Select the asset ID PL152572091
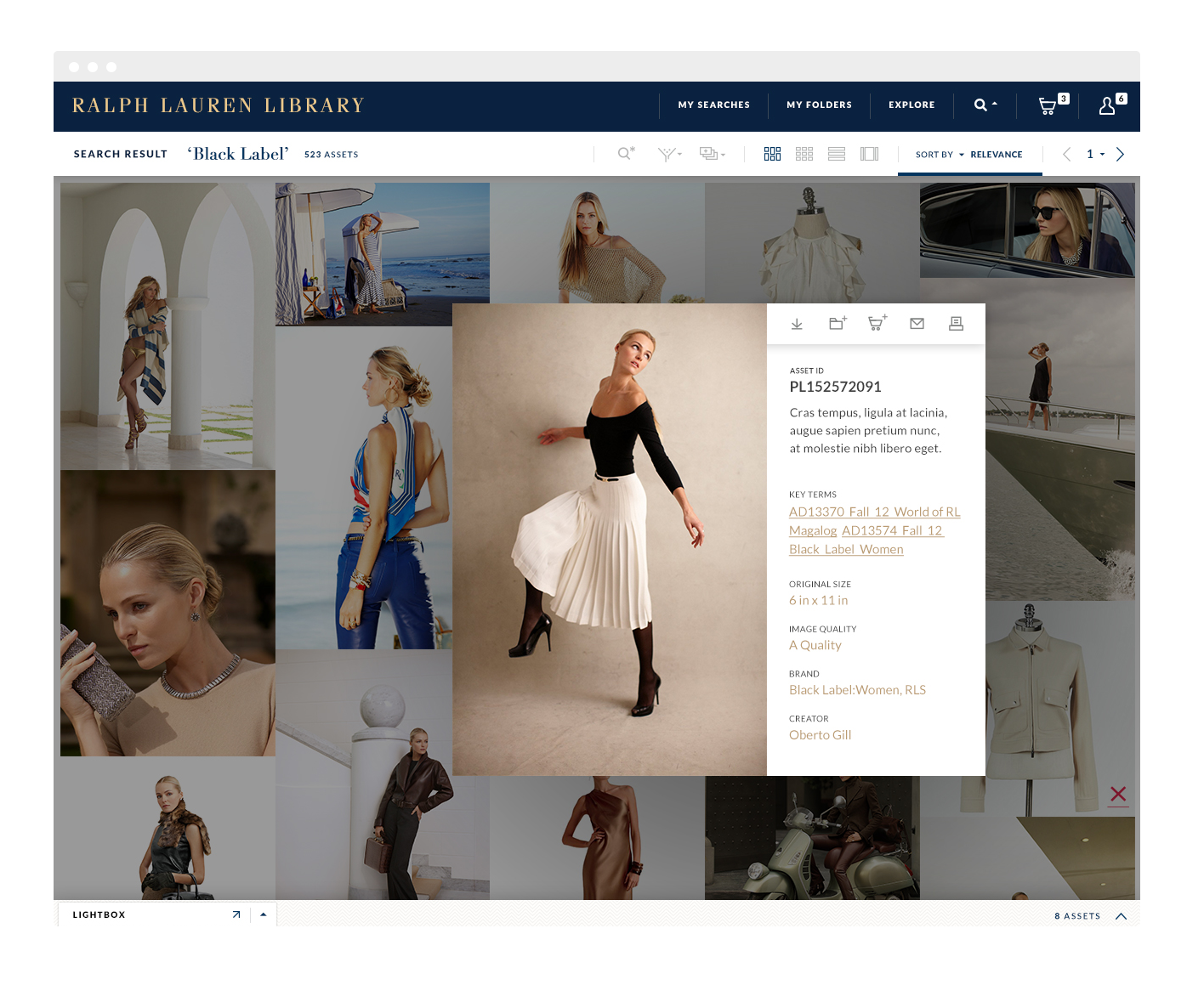 (x=835, y=387)
